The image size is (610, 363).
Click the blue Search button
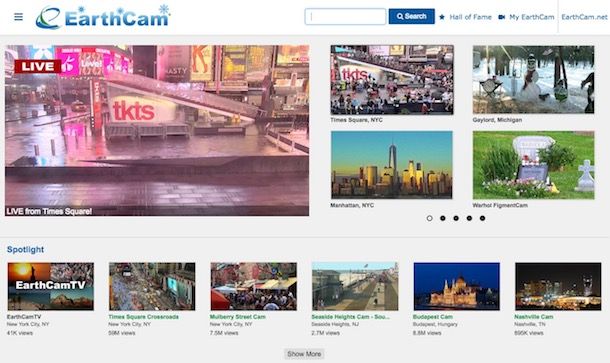point(411,16)
